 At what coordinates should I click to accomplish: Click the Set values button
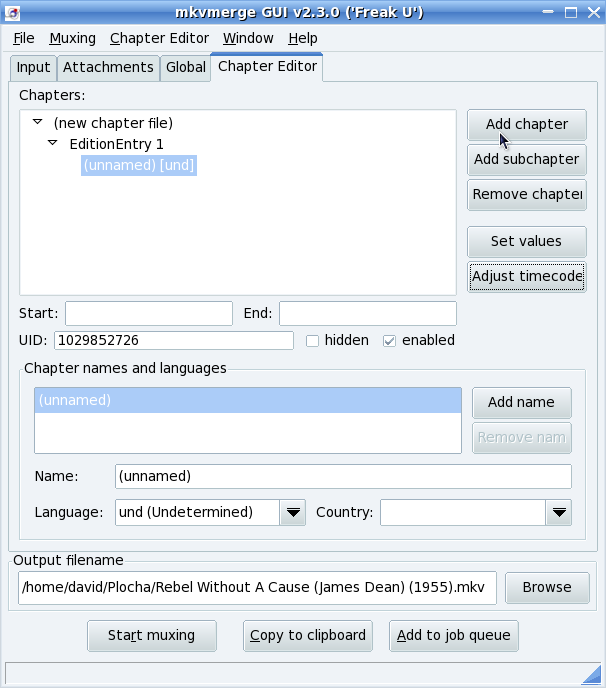(527, 242)
